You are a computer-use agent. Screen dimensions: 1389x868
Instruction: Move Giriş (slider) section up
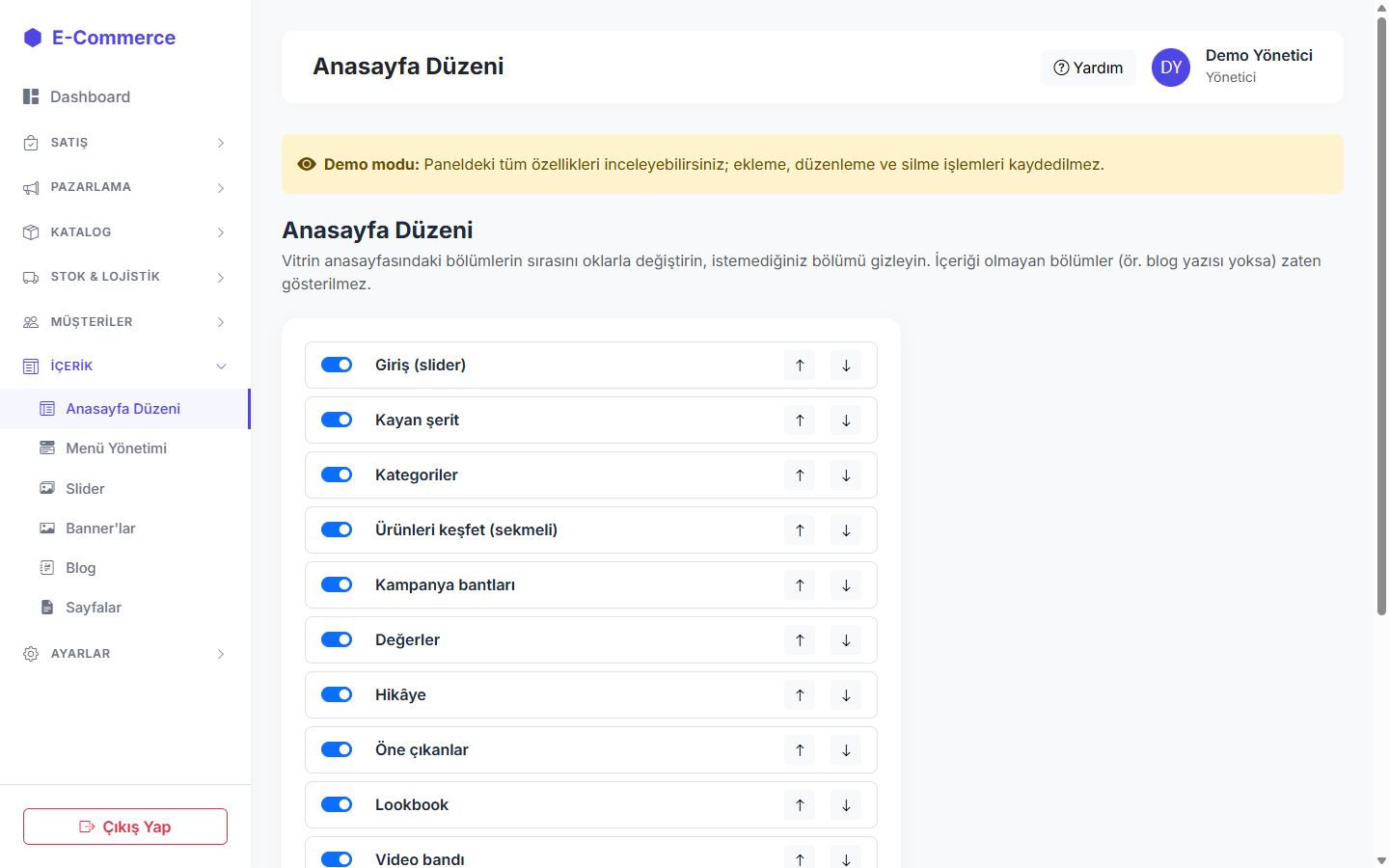click(x=800, y=366)
